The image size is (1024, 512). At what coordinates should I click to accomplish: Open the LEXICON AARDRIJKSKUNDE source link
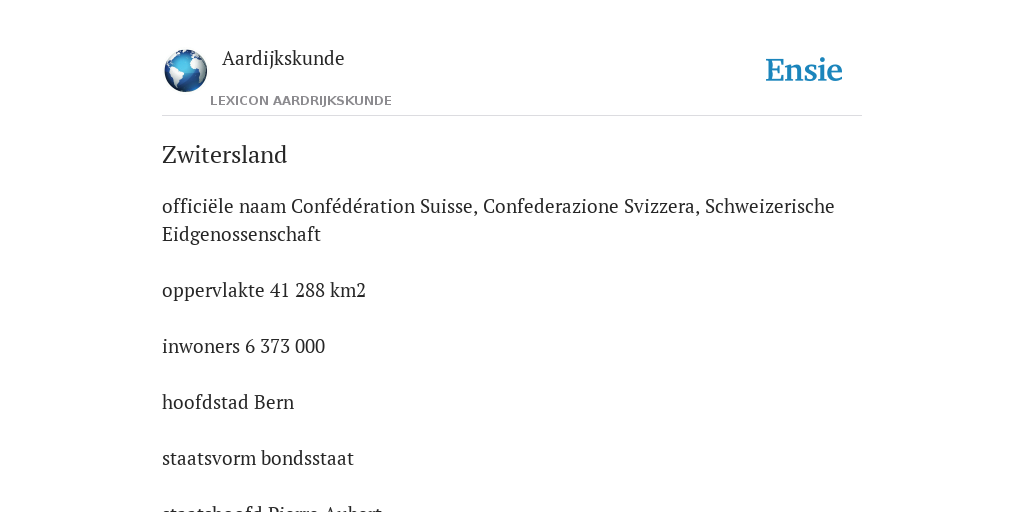[x=300, y=101]
